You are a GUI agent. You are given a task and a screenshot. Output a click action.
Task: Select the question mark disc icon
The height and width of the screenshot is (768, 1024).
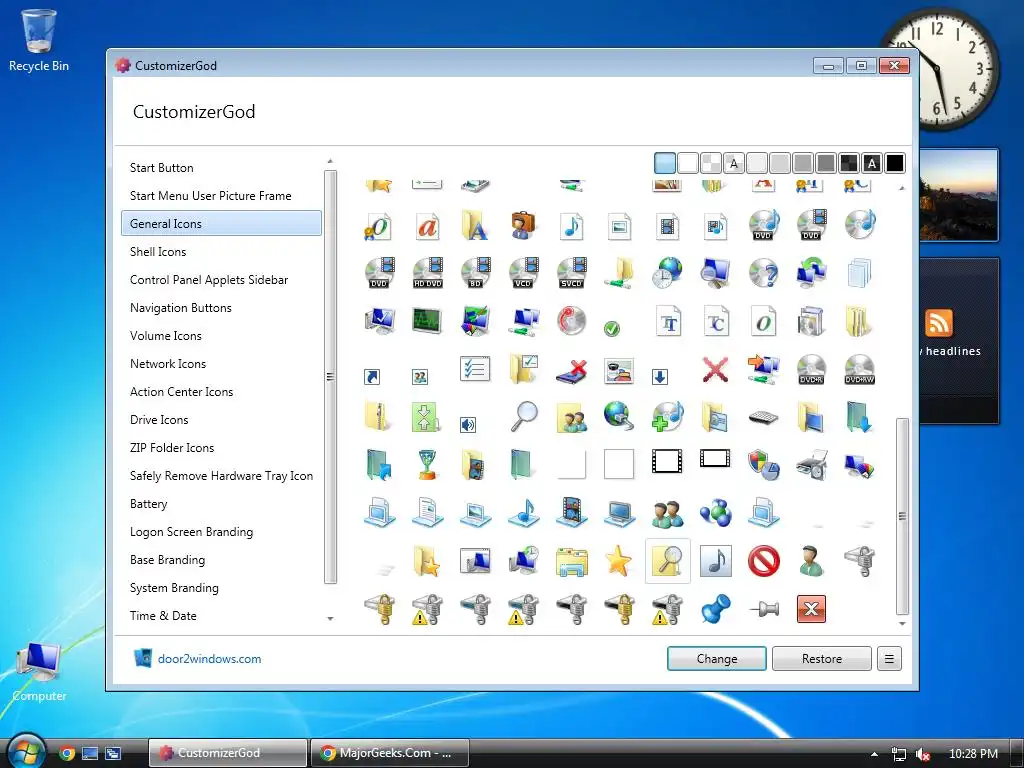(x=763, y=273)
